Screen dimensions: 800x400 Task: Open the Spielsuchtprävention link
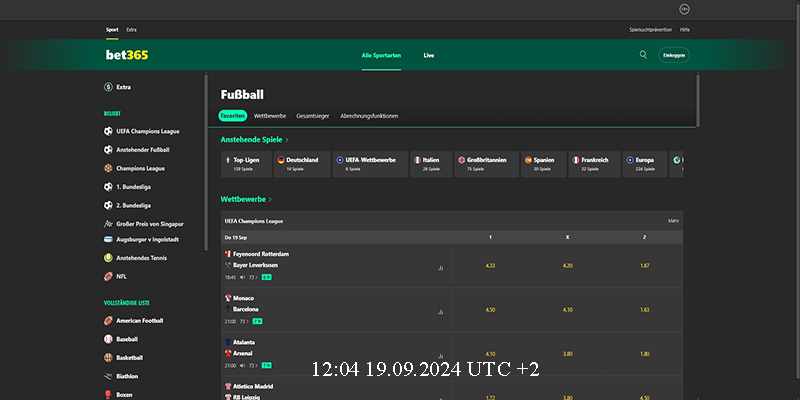(651, 30)
